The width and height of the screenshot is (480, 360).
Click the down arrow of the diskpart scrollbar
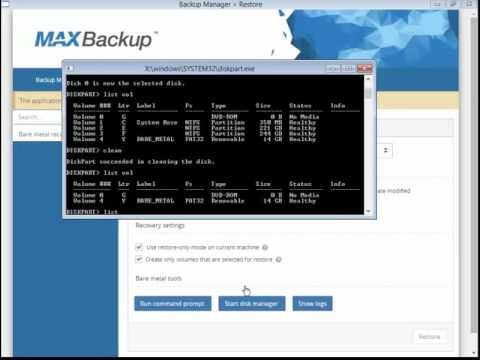click(368, 211)
